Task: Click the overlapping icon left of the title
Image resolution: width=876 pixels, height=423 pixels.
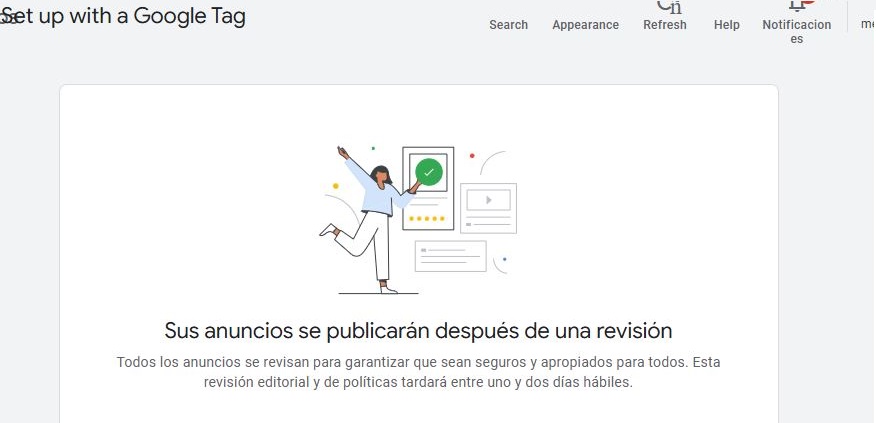Action: (8, 18)
